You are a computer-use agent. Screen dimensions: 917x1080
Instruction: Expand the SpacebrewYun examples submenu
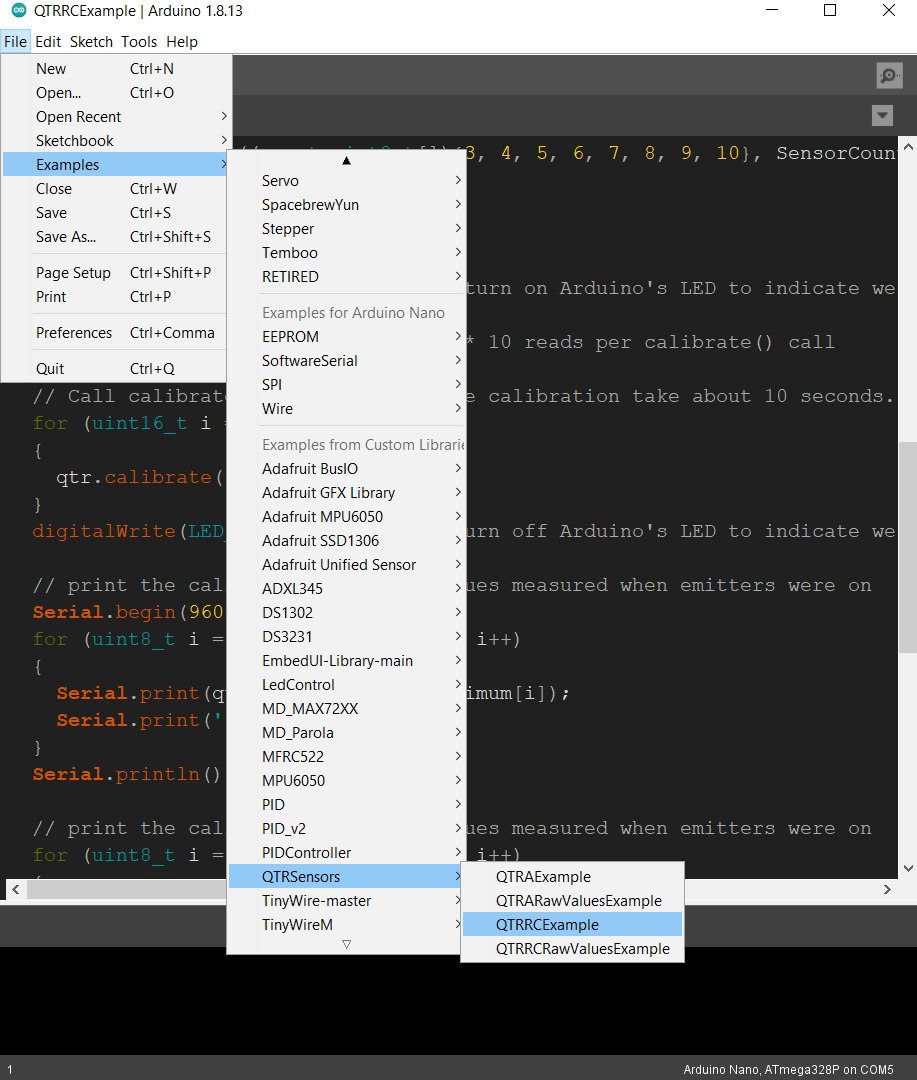coord(347,205)
